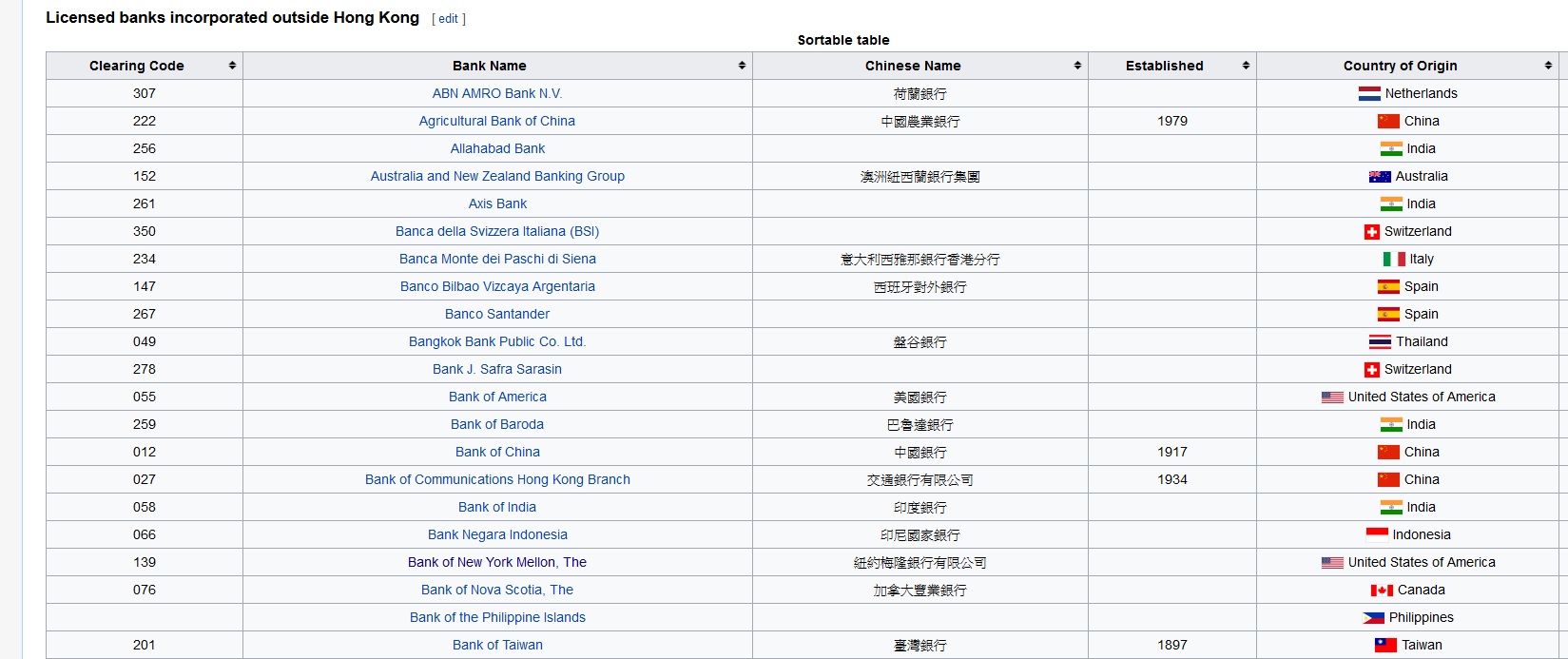Click the Indonesia flag icon
Viewport: 1568px width, 659px height.
click(1376, 534)
